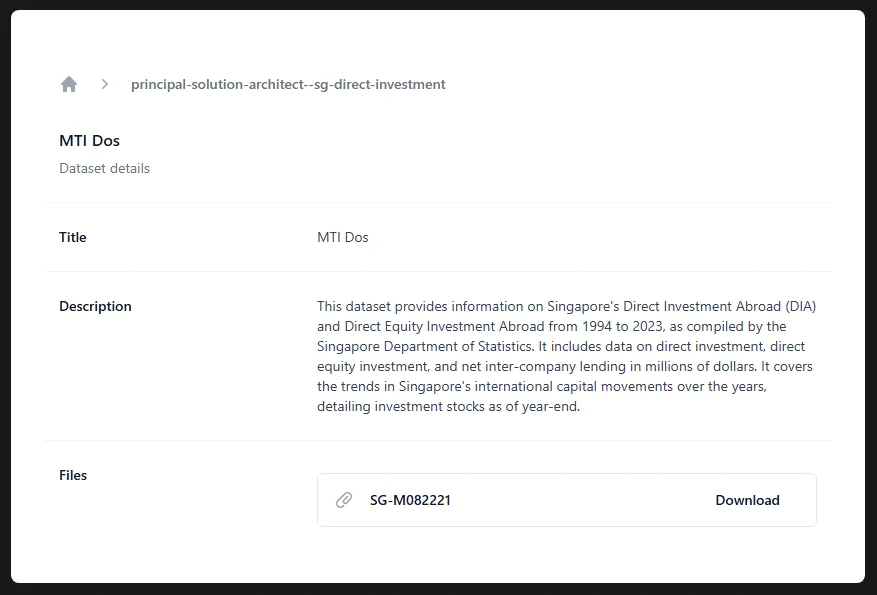Click the paperclip attachment icon
877x595 pixels.
[x=344, y=500]
